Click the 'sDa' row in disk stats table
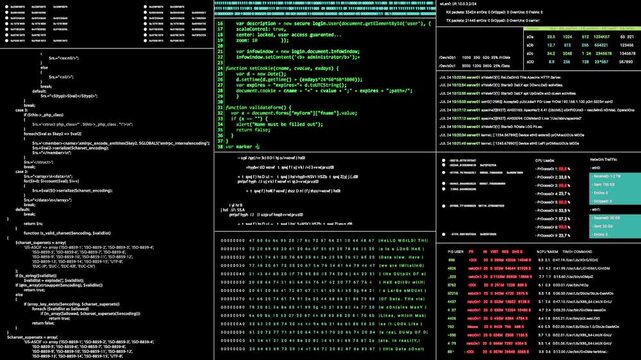The image size is (641, 360). [581, 37]
